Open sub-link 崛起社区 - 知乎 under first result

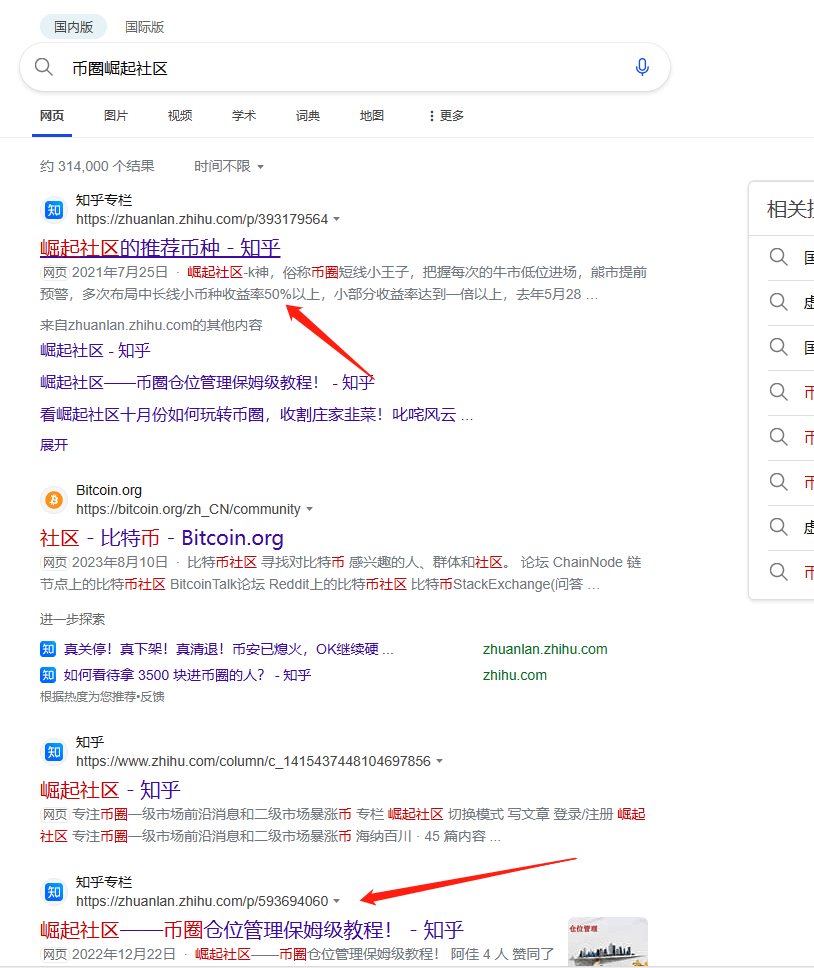coord(95,351)
